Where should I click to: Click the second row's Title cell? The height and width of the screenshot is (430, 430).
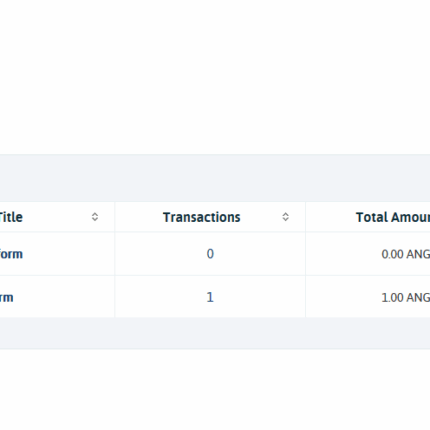tap(57, 297)
